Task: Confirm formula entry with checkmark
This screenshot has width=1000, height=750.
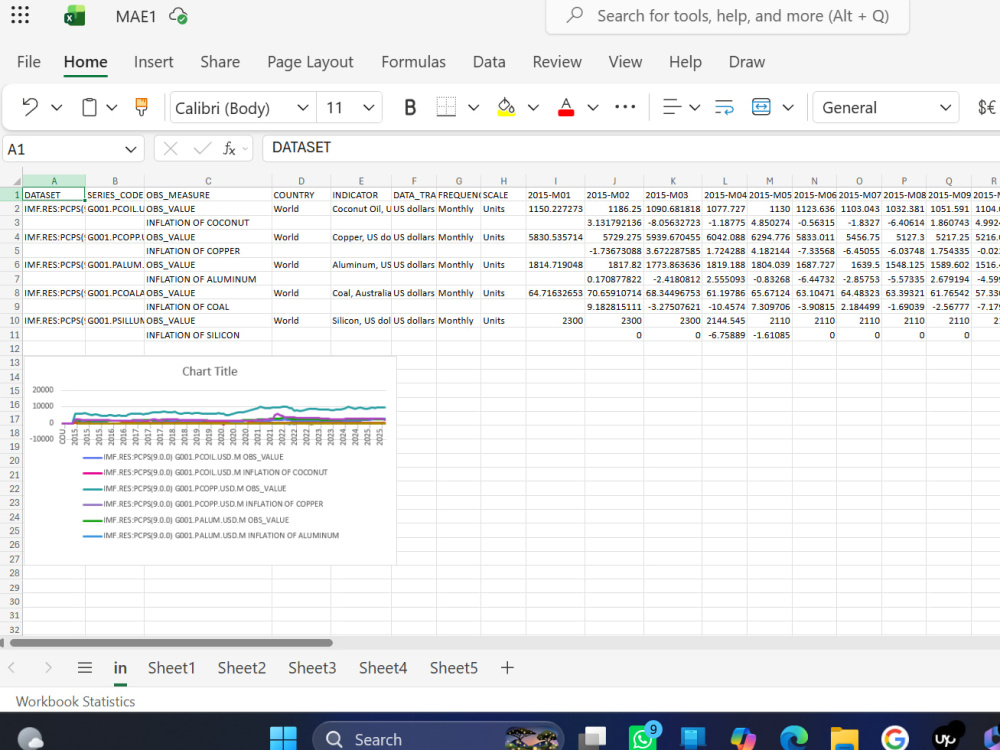Action: coord(202,149)
